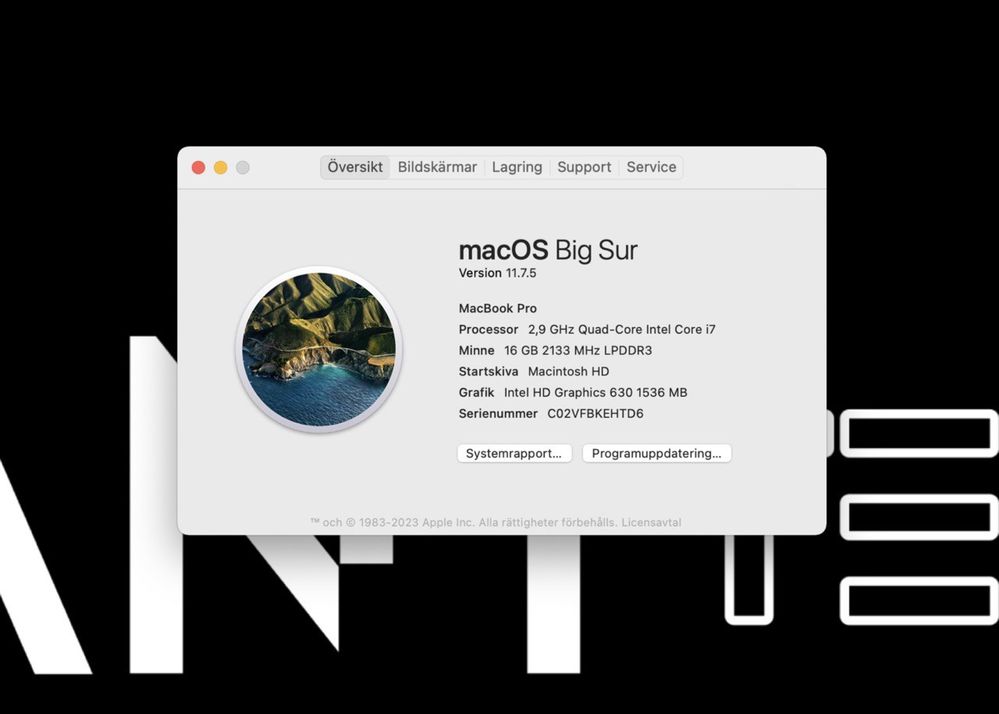Click the Grafik label
Screen dimensions: 999x714
coord(476,393)
